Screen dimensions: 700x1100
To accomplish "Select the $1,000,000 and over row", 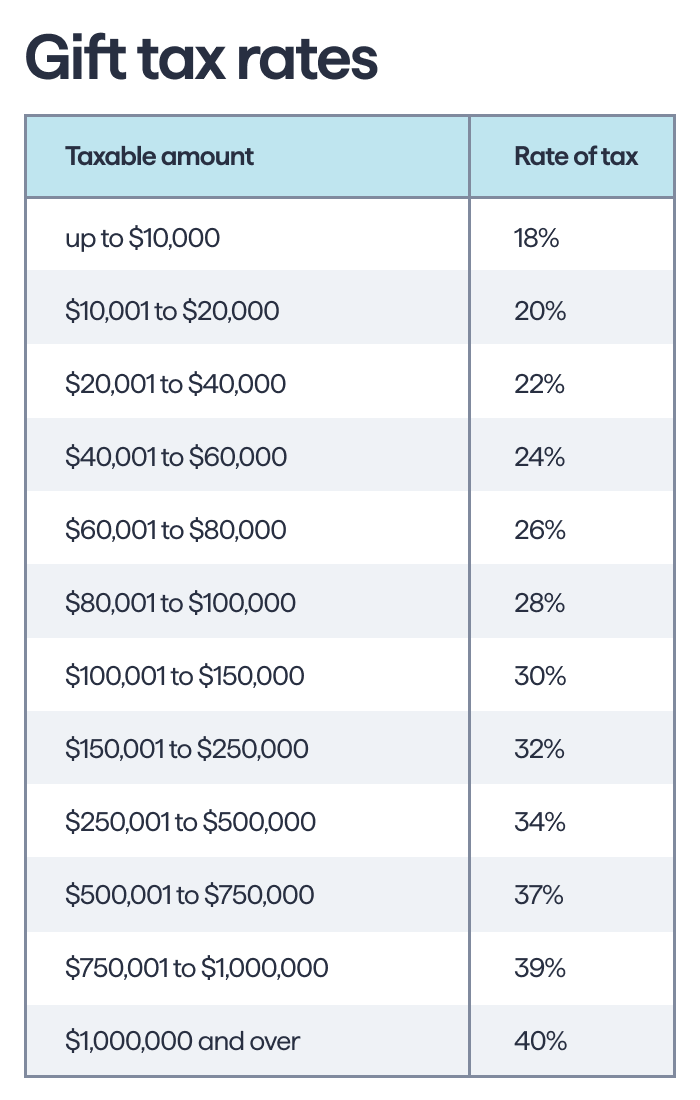I will (x=350, y=1038).
